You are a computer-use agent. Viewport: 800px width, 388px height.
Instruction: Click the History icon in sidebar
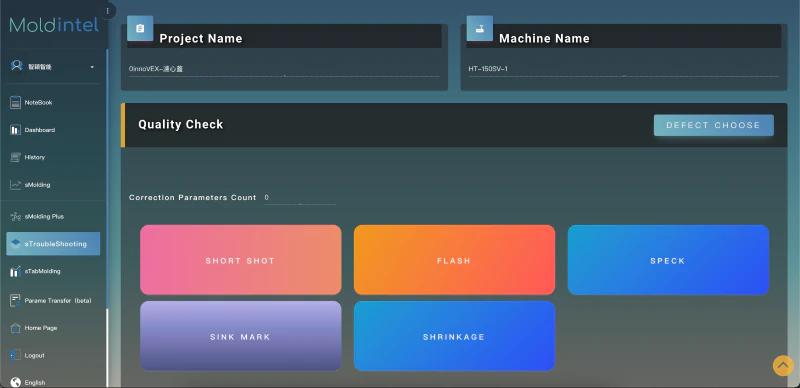click(x=15, y=157)
